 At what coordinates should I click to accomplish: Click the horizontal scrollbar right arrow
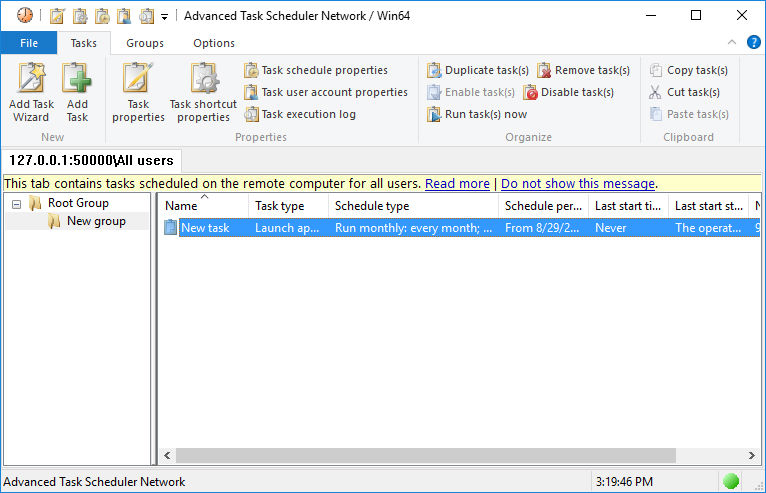pos(751,455)
